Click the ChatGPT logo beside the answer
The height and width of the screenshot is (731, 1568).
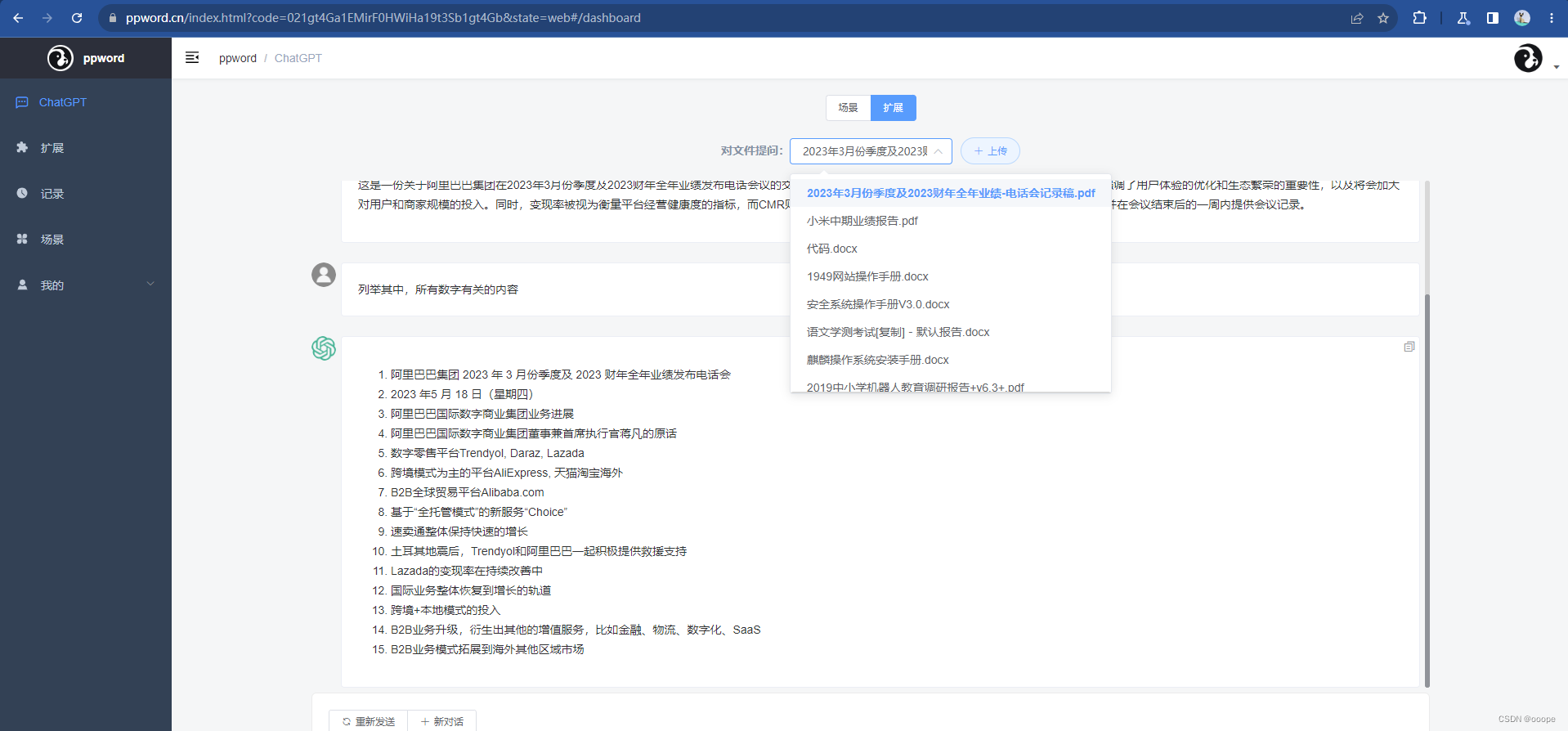click(324, 348)
